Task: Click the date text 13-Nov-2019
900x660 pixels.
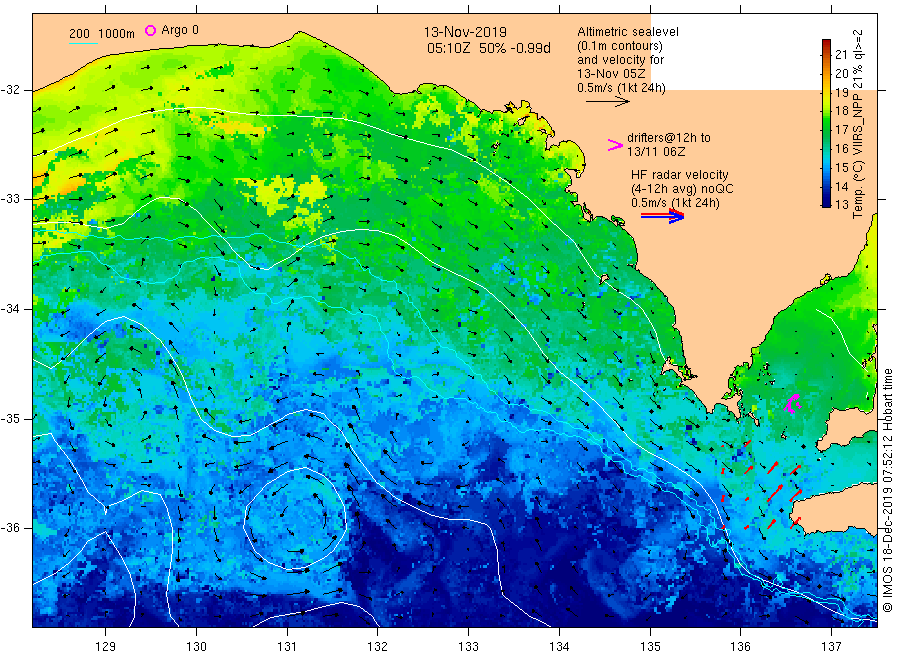Action: point(465,32)
